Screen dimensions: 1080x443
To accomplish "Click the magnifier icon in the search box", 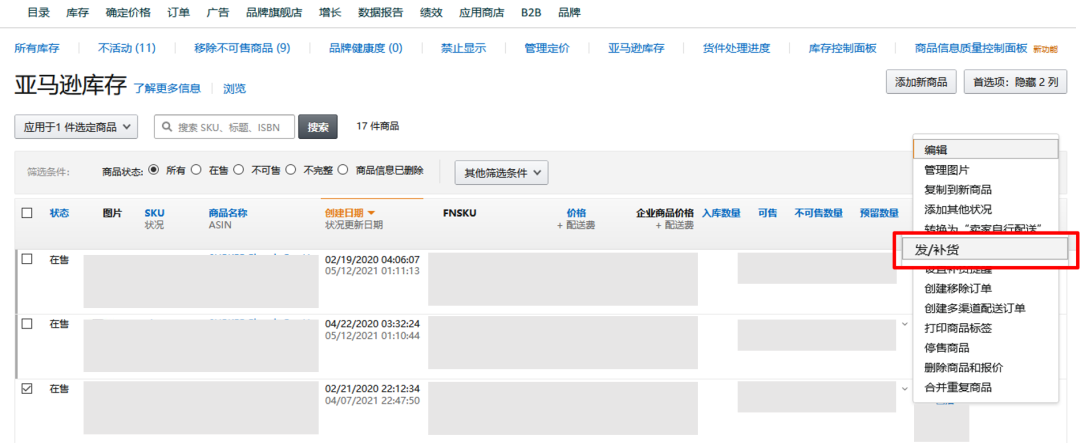I will click(x=166, y=127).
